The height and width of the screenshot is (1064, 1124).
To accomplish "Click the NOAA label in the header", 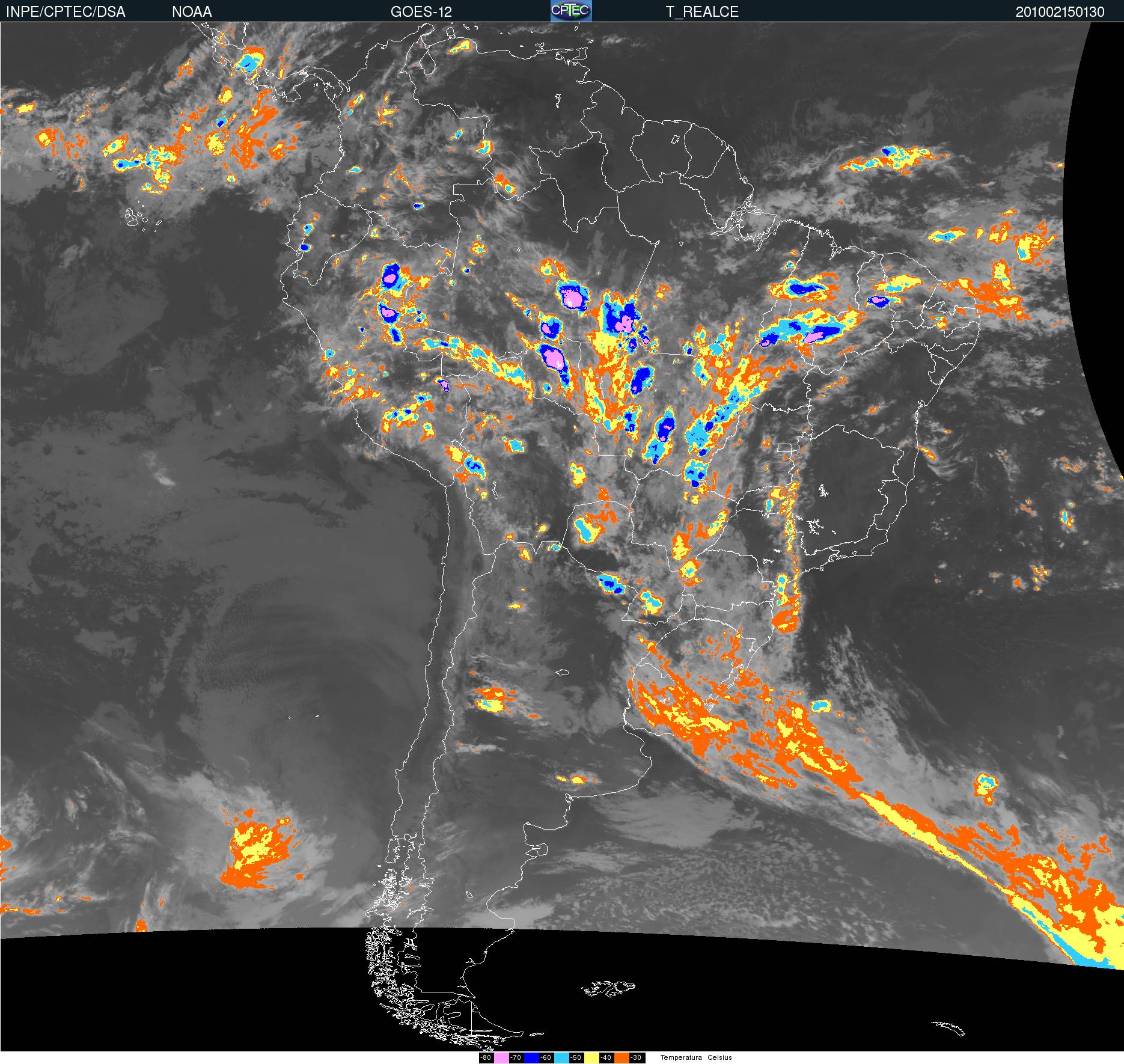I will [192, 11].
